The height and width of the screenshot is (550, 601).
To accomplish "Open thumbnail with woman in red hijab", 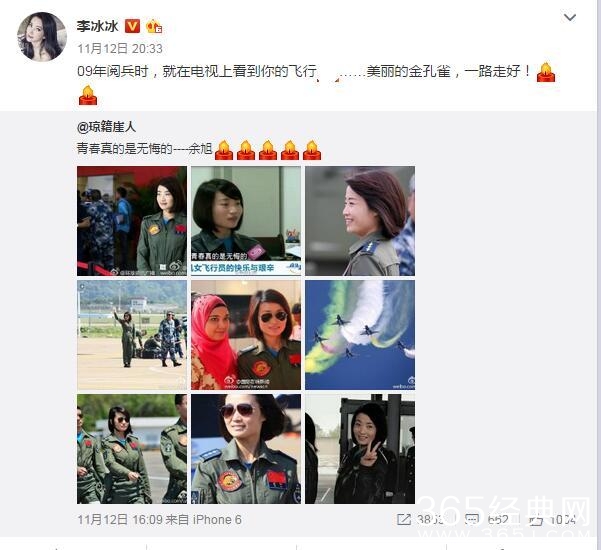I will tap(246, 335).
